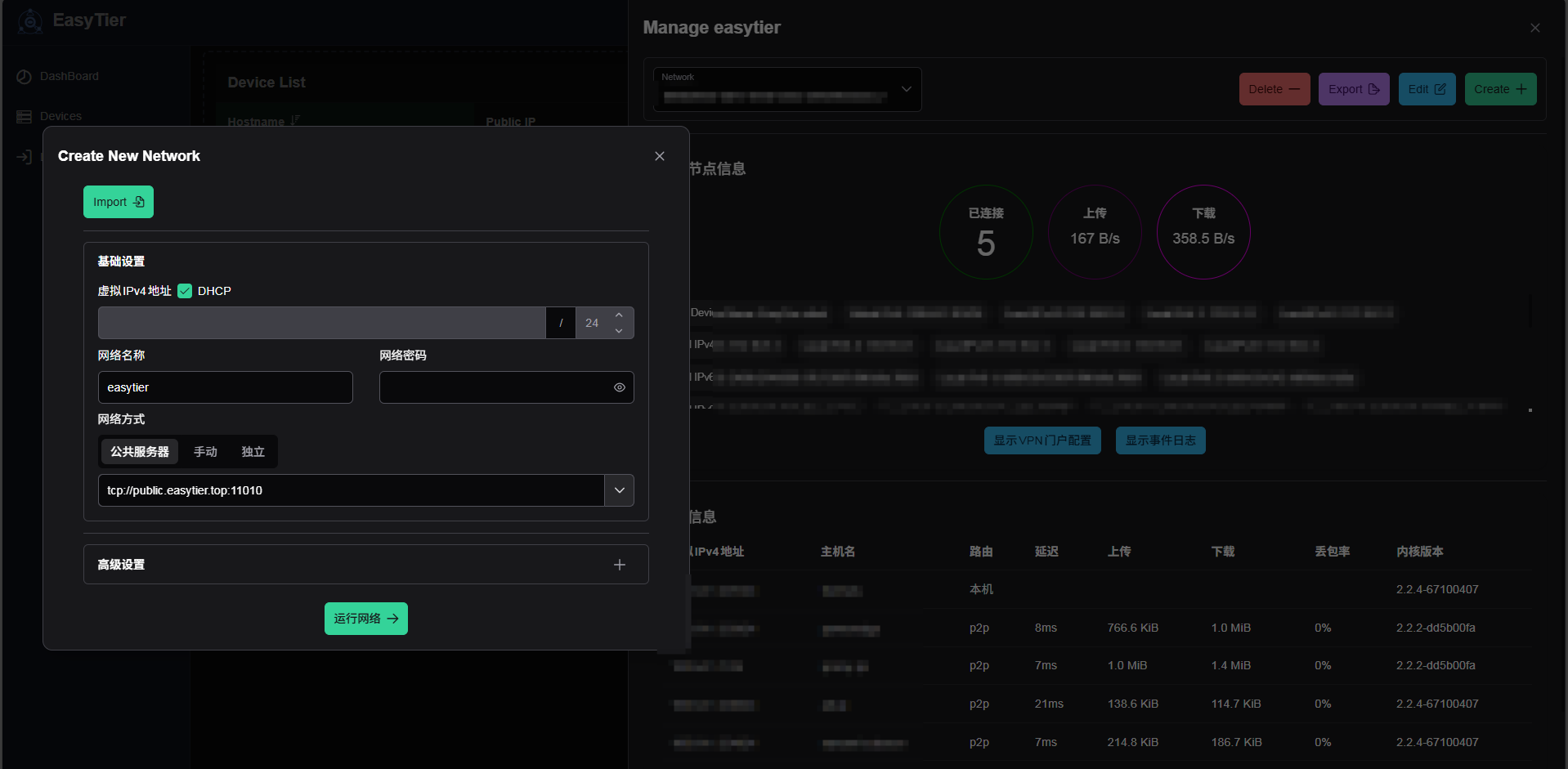Click the Export button
The width and height of the screenshot is (1568, 769).
click(x=1354, y=89)
